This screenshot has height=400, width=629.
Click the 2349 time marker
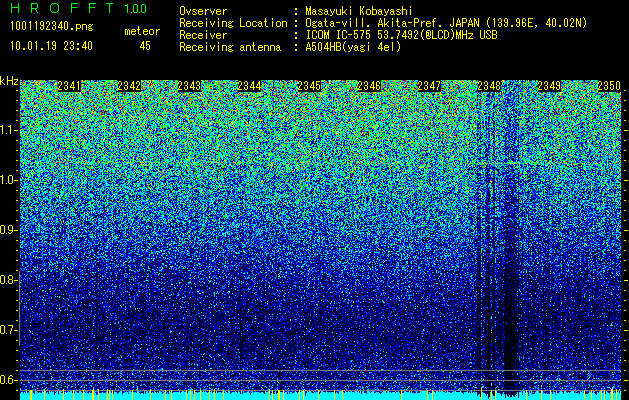[549, 86]
